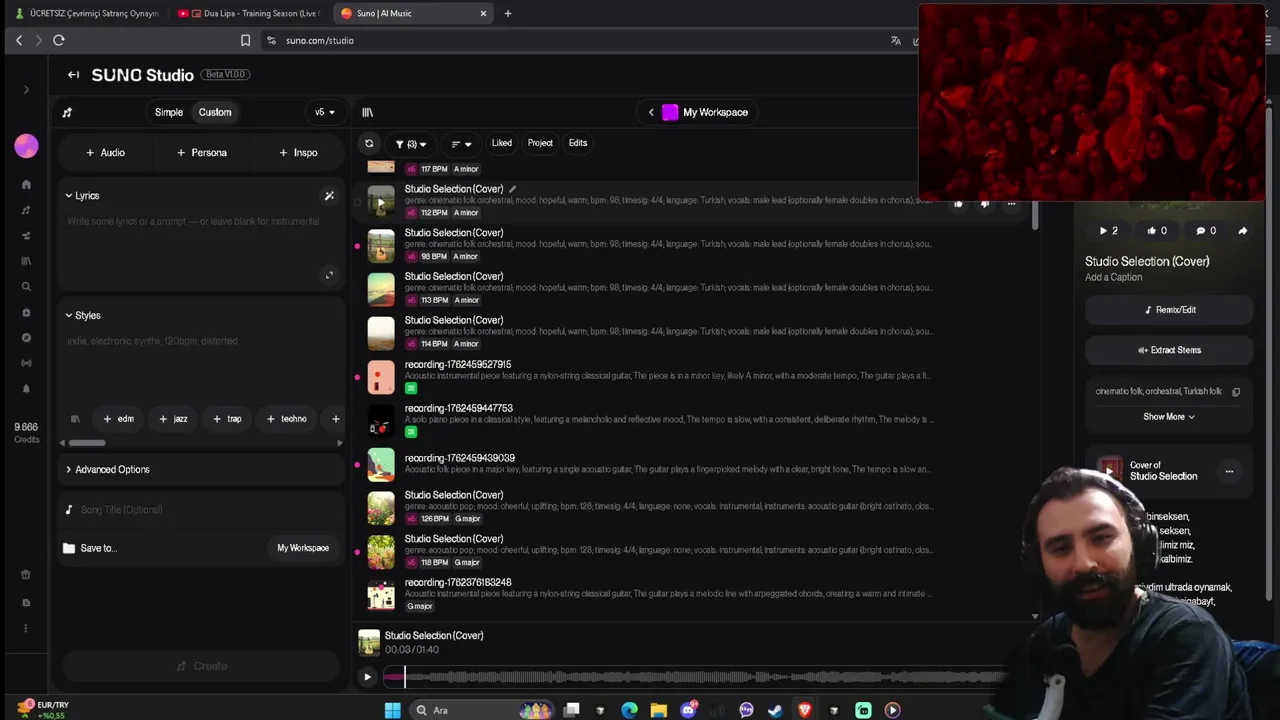Open a new browser tab

507,13
